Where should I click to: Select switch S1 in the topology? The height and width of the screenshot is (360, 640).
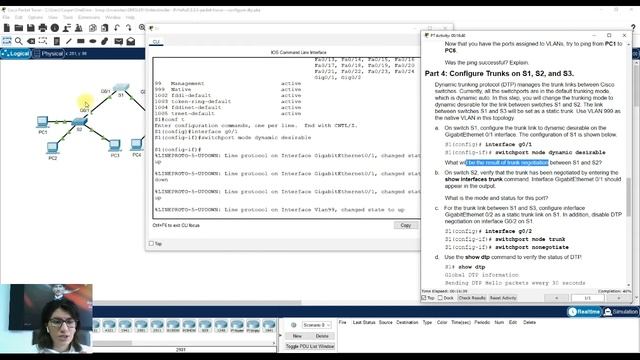click(x=121, y=88)
